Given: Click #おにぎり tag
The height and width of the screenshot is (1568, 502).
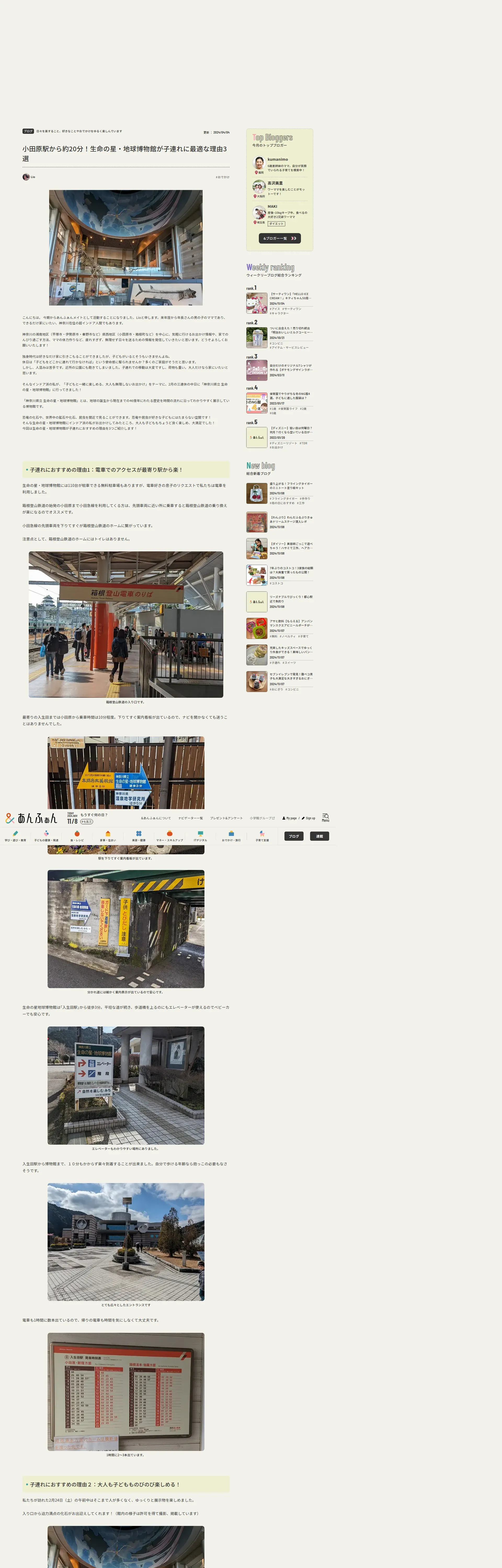Looking at the screenshot, I should 277,690.
